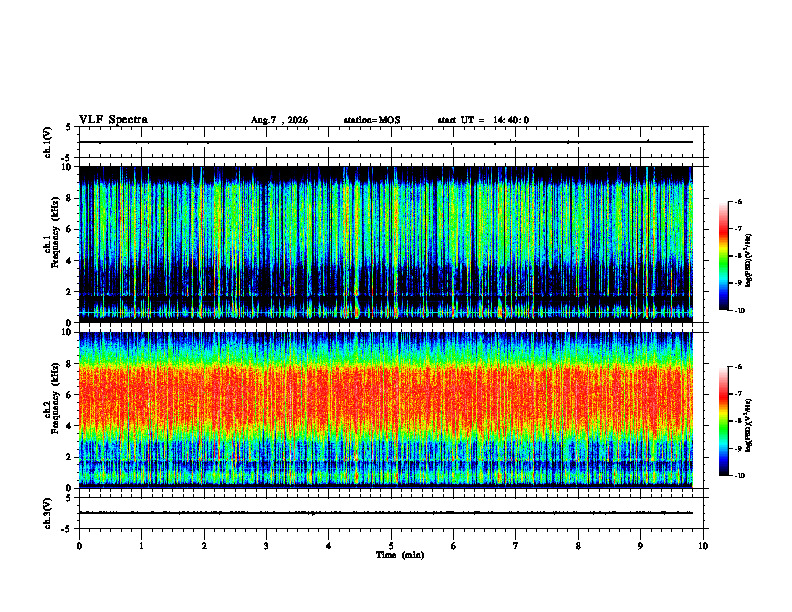Click the "5" tick on ch.1(V) axis
792x612 pixels.
[68, 128]
